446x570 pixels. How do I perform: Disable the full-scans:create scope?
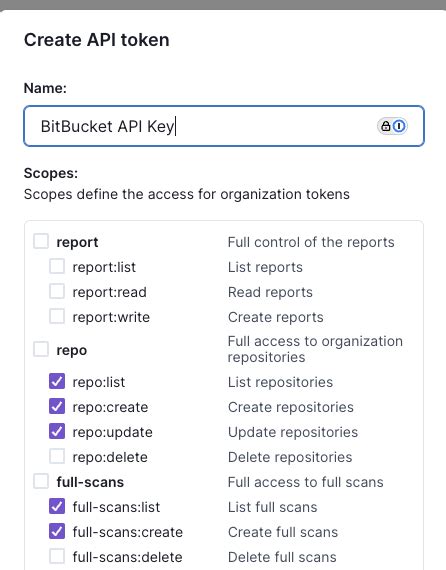tap(57, 531)
